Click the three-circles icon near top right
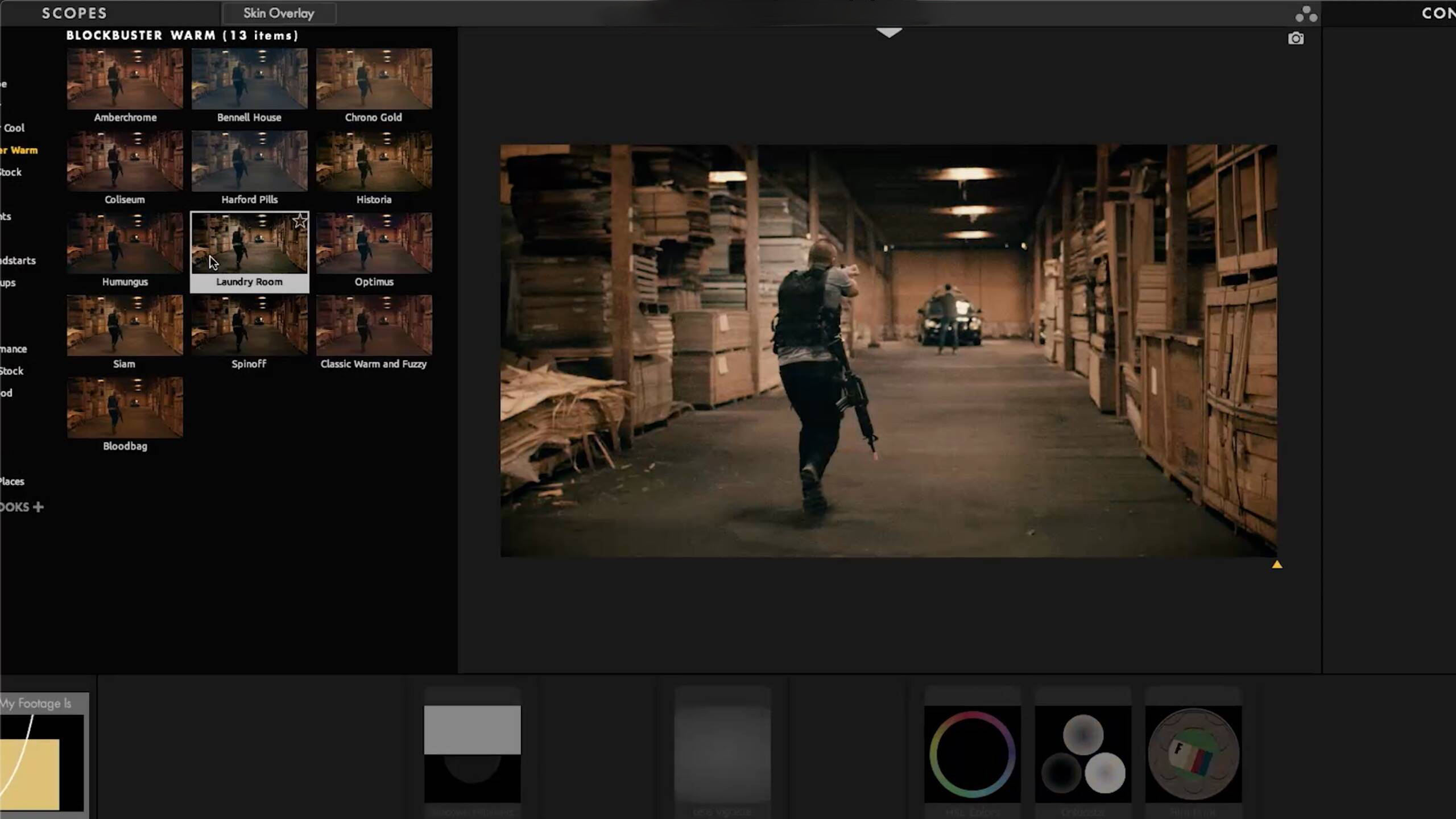 coord(1305,14)
